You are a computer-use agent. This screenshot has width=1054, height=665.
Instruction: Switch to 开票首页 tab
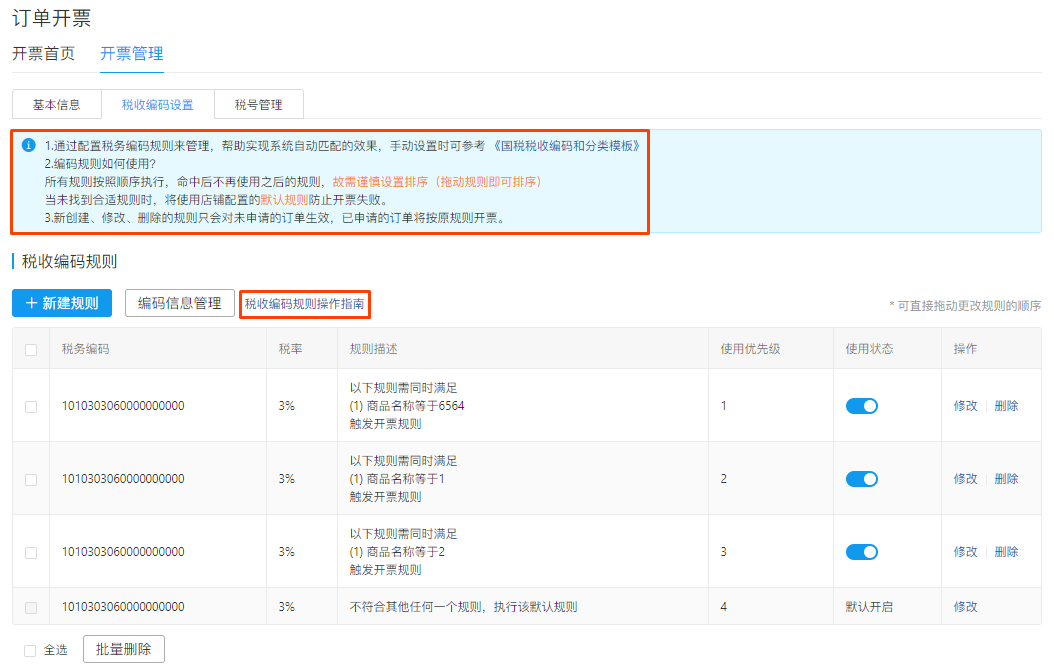pos(43,54)
